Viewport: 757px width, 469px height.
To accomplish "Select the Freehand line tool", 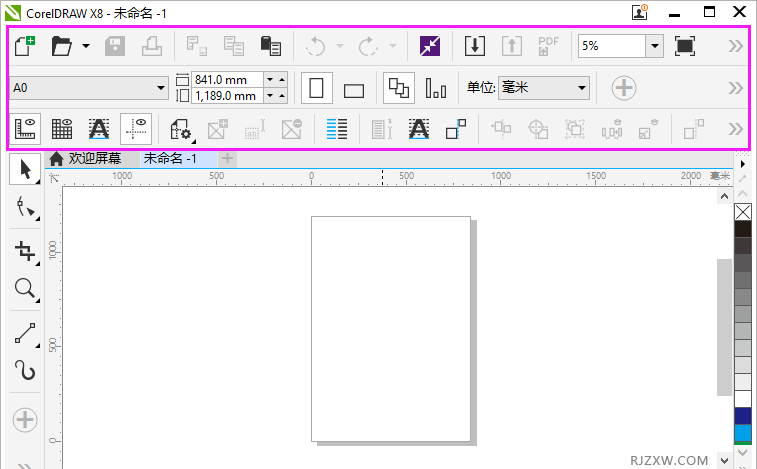I will click(x=25, y=333).
